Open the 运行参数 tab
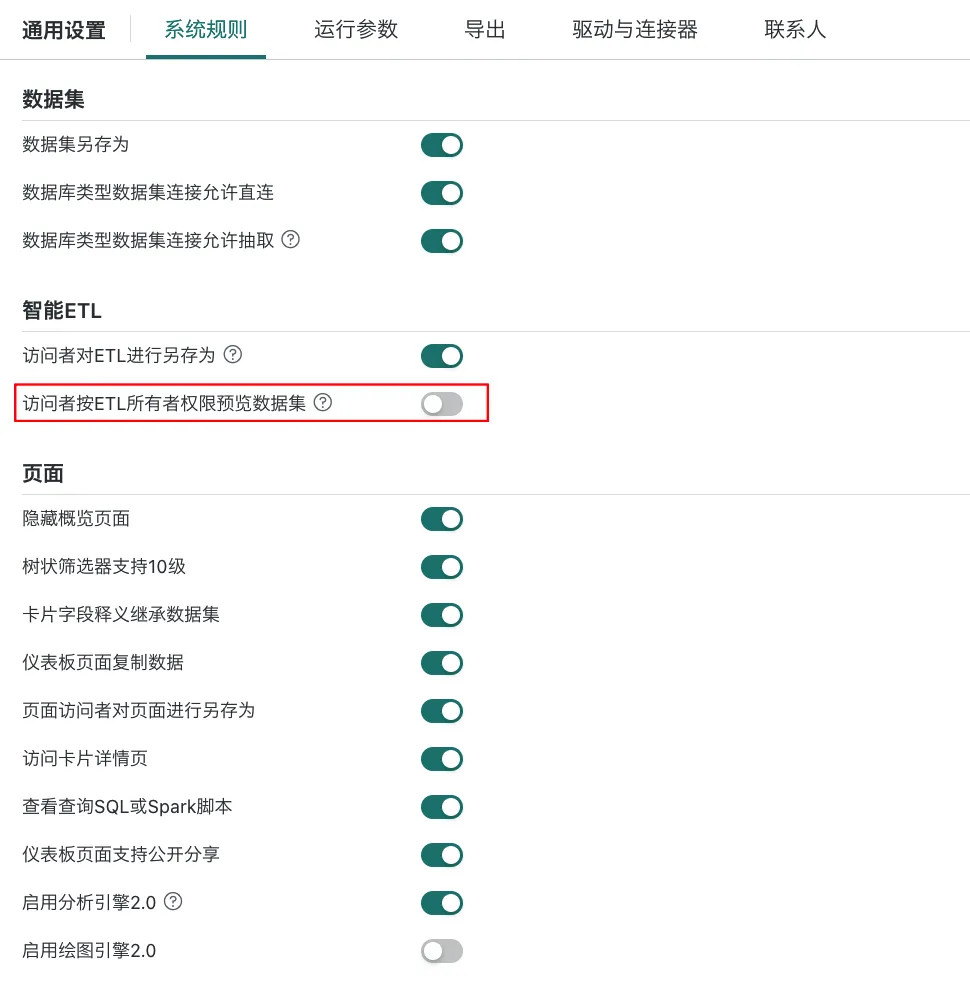Image resolution: width=970 pixels, height=998 pixels. [356, 30]
